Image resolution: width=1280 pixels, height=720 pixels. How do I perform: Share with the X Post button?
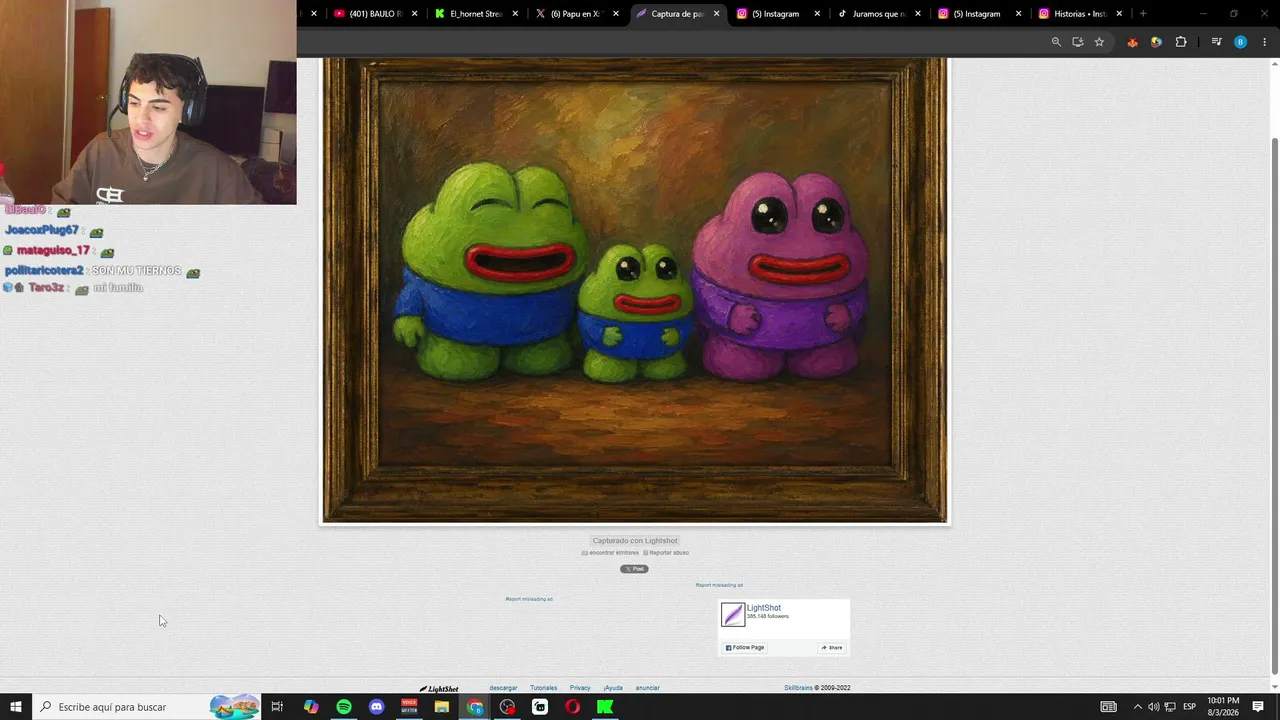pos(634,569)
